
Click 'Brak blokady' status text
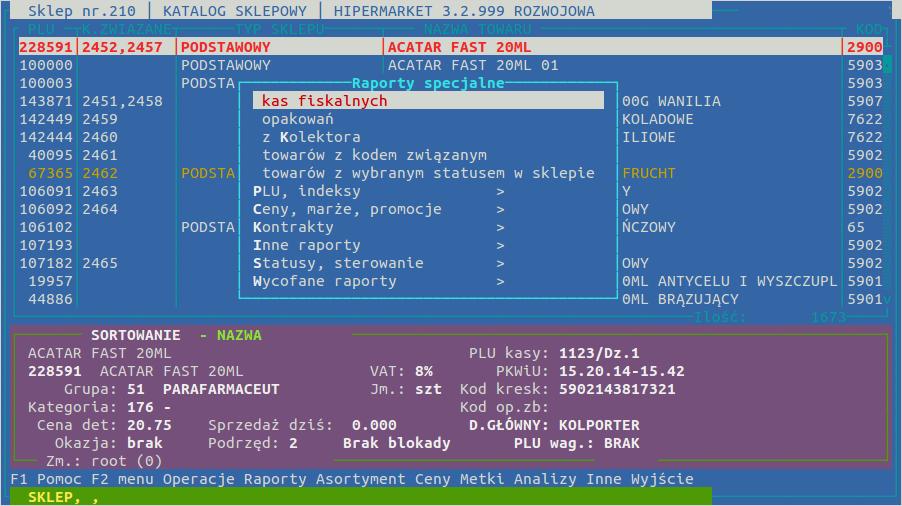click(x=397, y=443)
